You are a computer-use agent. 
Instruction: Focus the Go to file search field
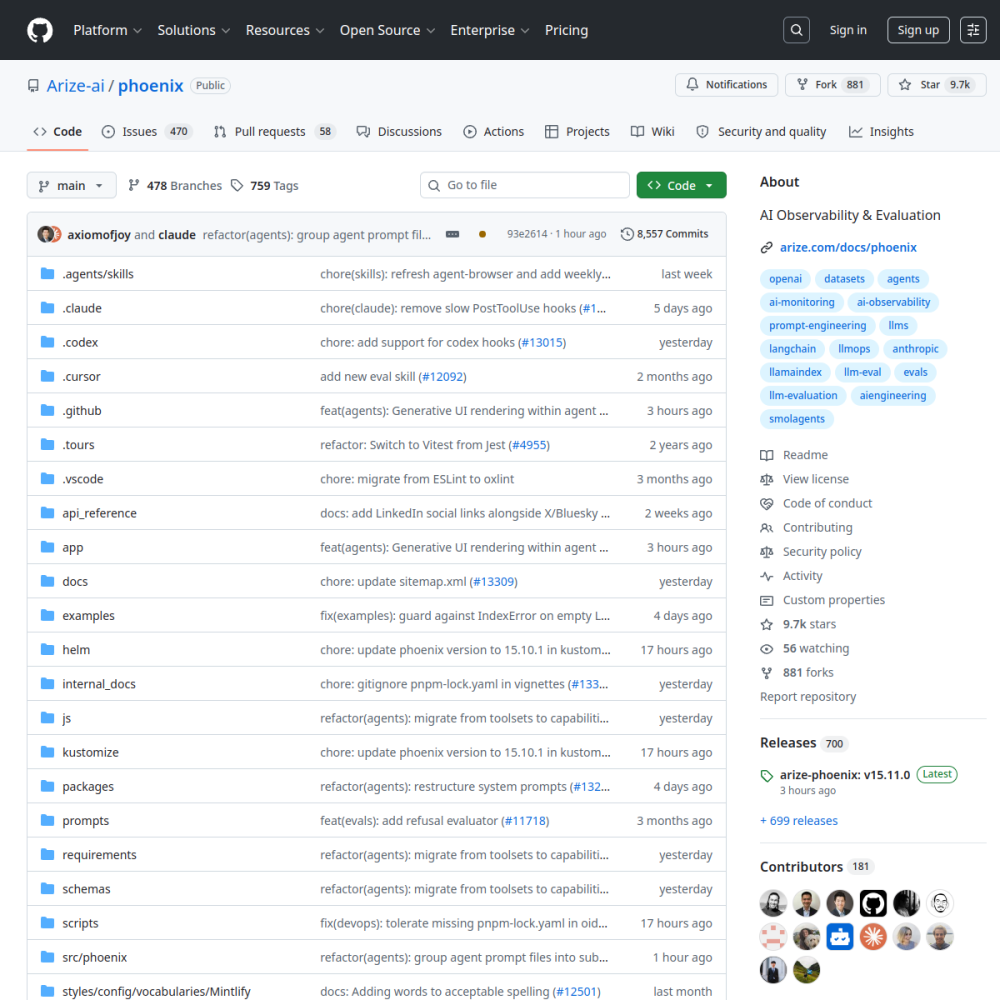point(524,185)
